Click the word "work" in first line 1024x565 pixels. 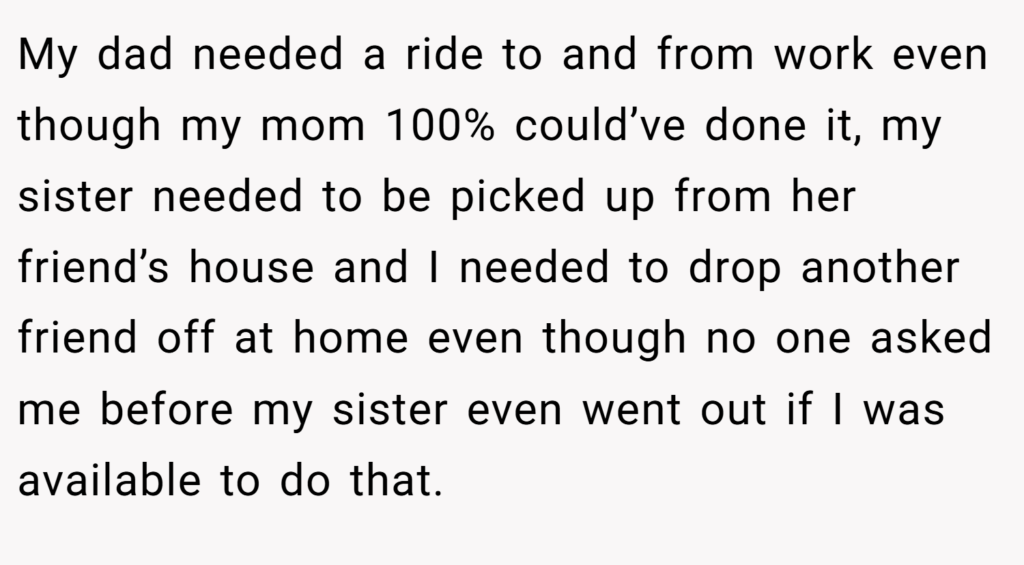823,54
